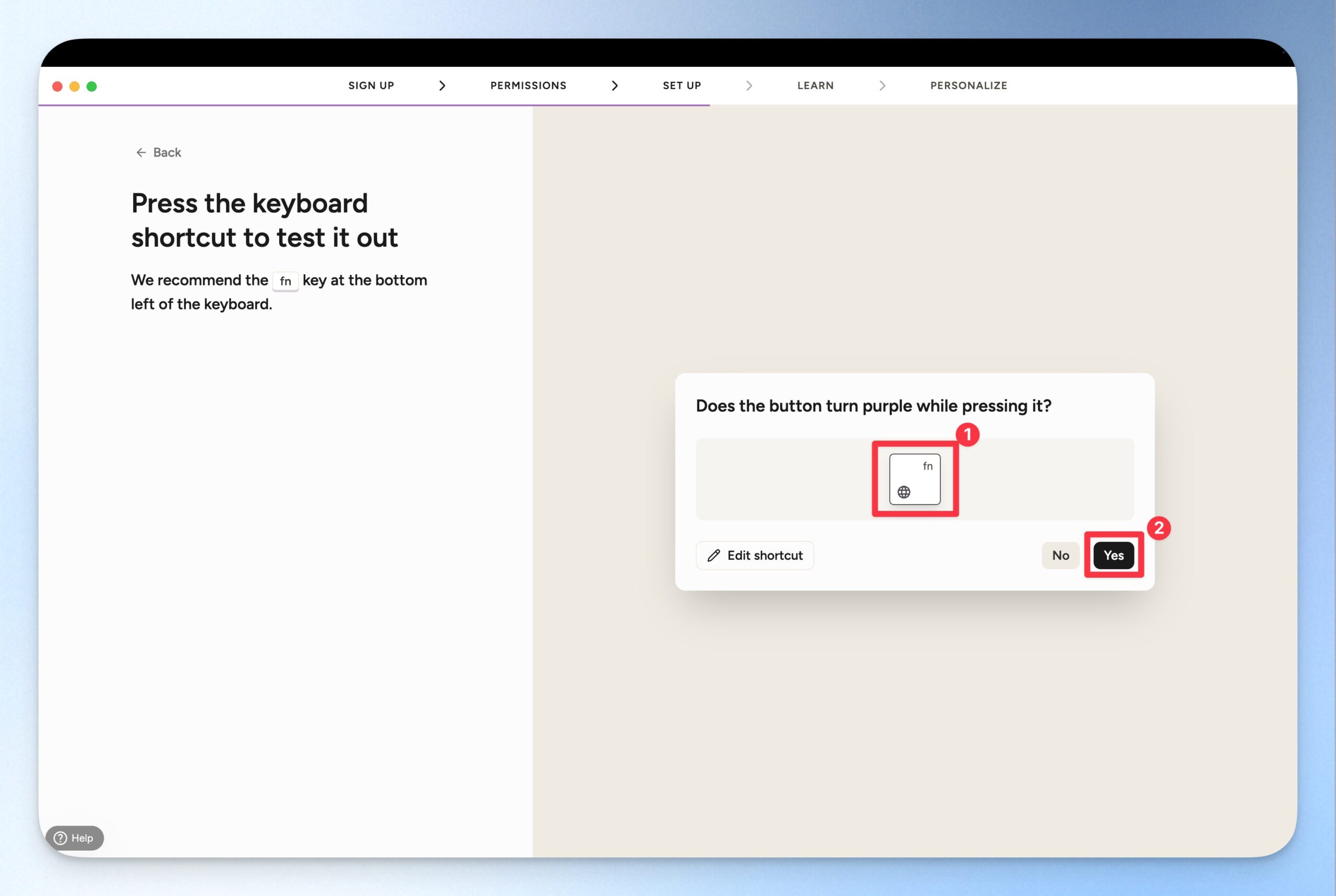
Task: Click the yellow minimize window dot
Action: pos(74,86)
